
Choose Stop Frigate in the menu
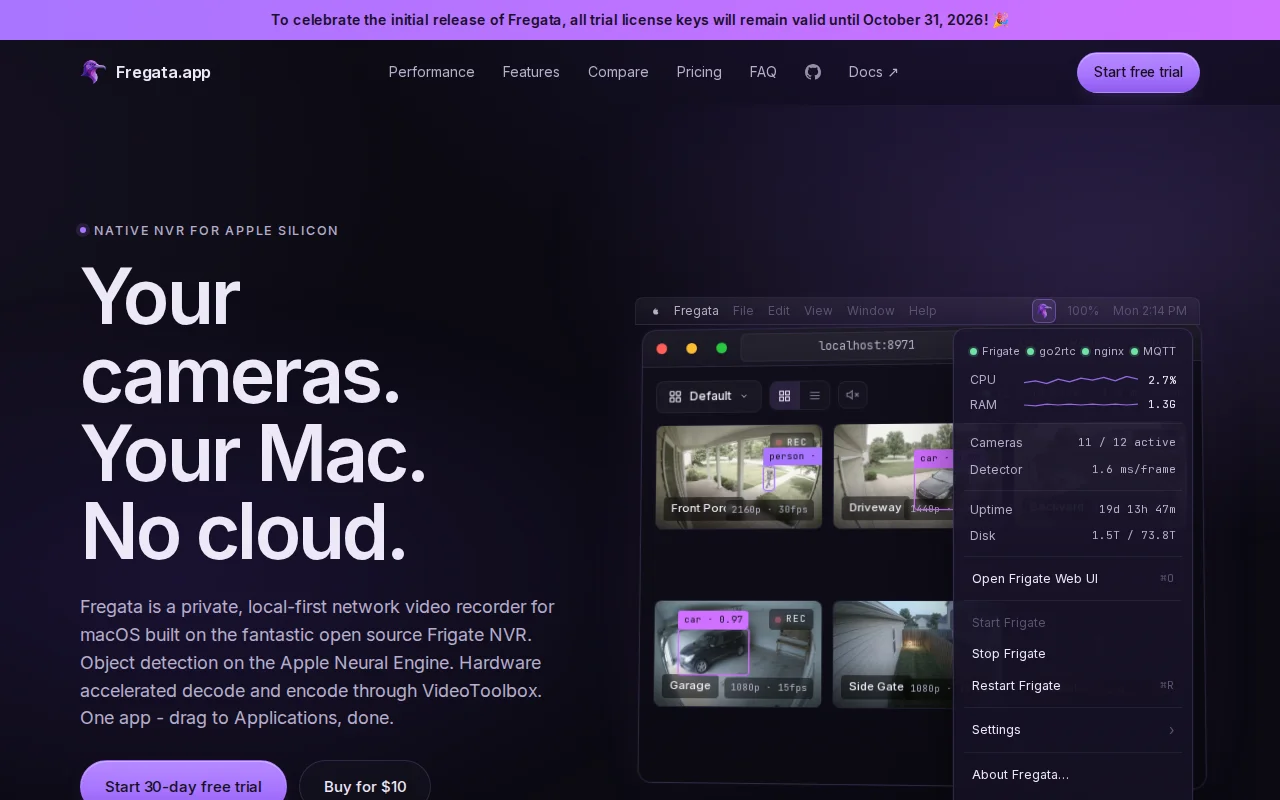[1073, 654]
